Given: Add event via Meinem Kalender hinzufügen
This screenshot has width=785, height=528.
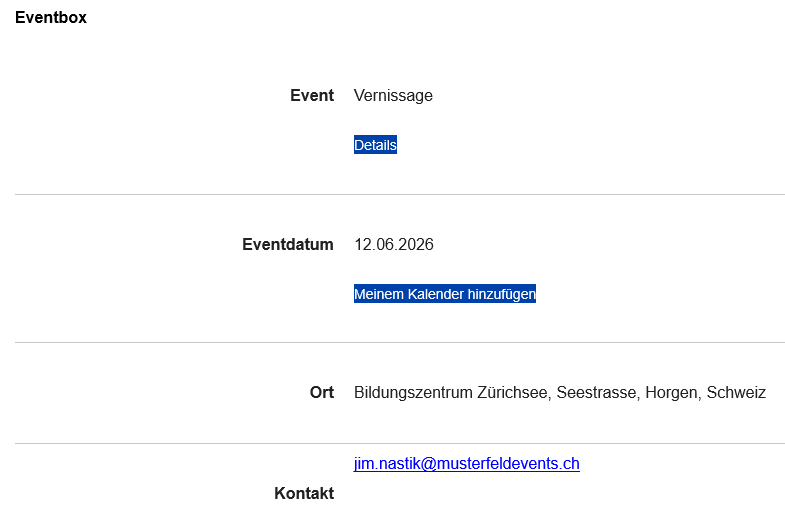Looking at the screenshot, I should click(444, 294).
